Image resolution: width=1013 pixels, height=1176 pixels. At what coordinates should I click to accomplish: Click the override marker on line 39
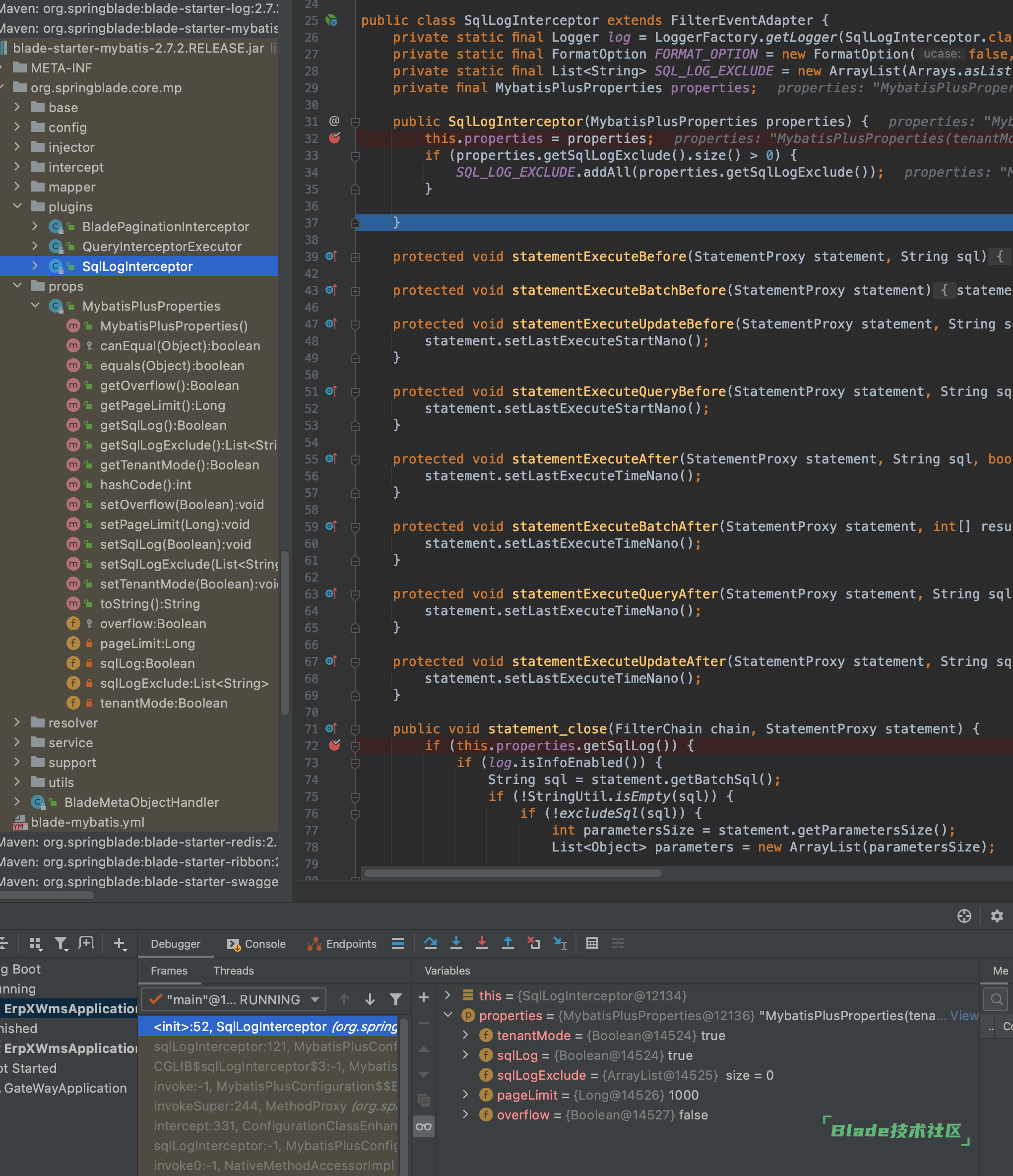(331, 257)
